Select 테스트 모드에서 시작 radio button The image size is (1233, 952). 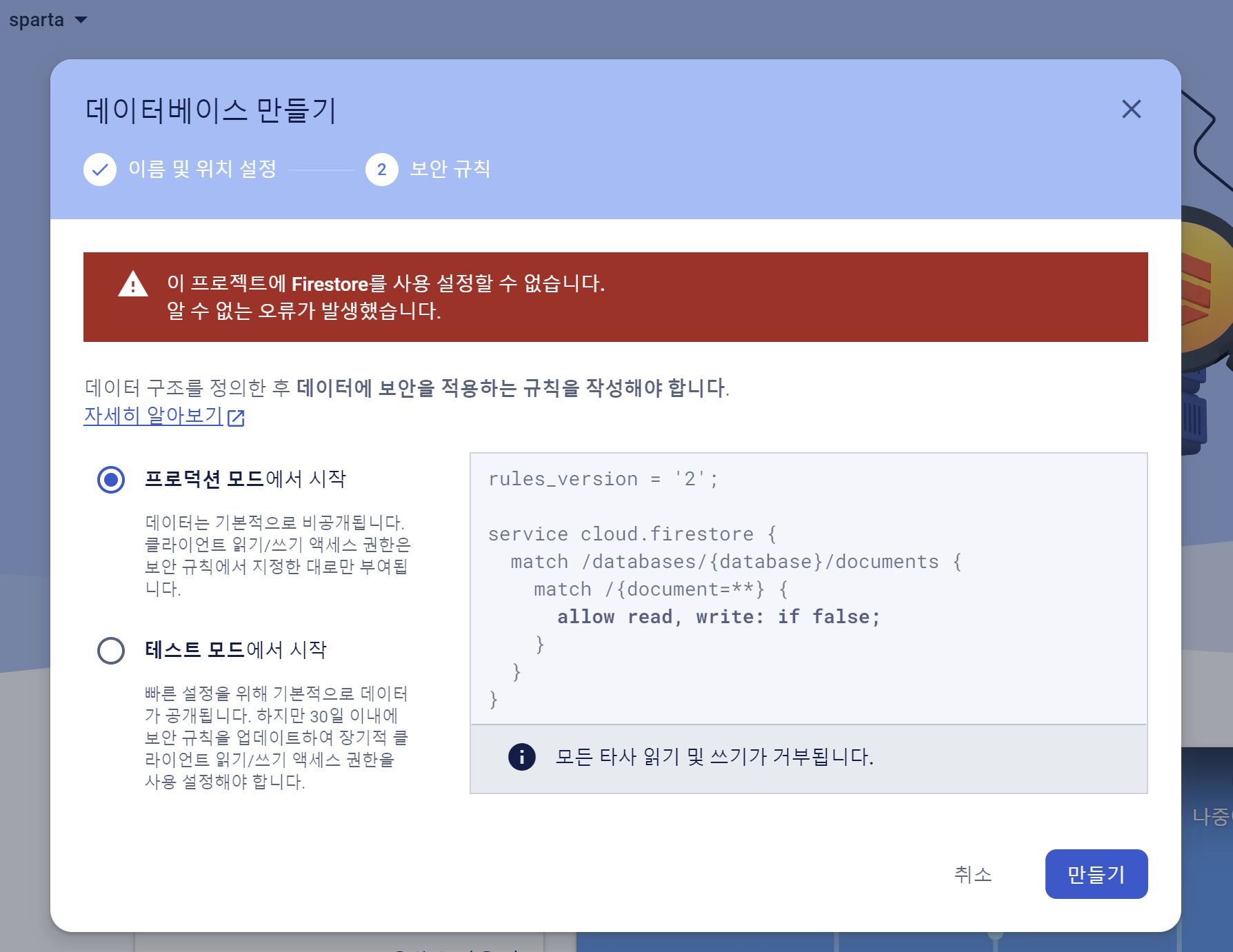click(x=111, y=650)
